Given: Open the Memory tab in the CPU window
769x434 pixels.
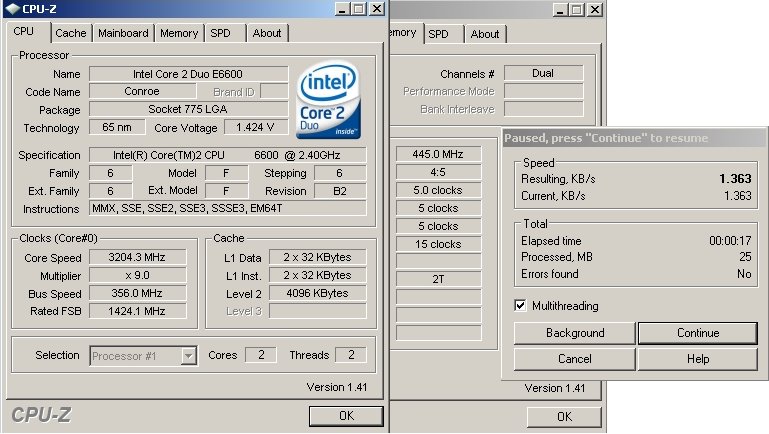Looking at the screenshot, I should click(x=179, y=33).
